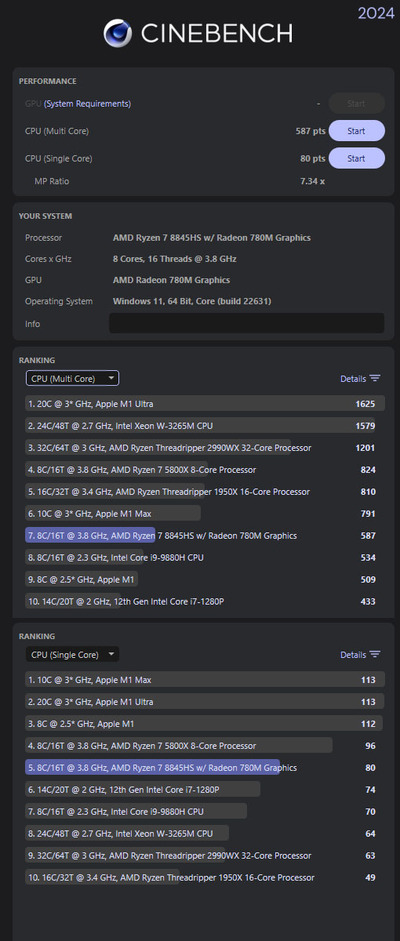Select the Threadripper 2990WX 1201 score row

click(x=204, y=448)
